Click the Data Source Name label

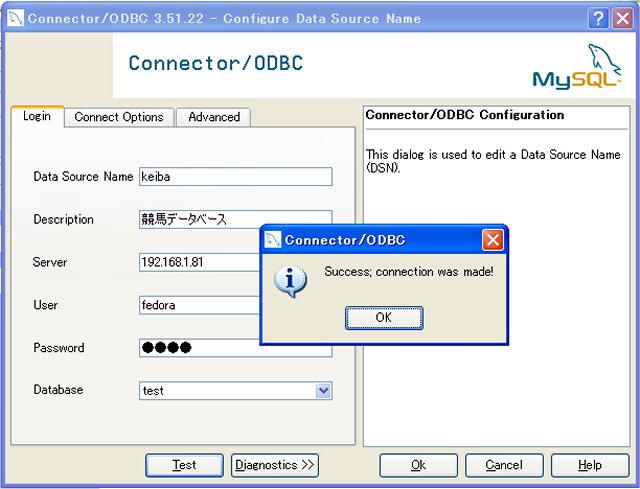click(83, 176)
